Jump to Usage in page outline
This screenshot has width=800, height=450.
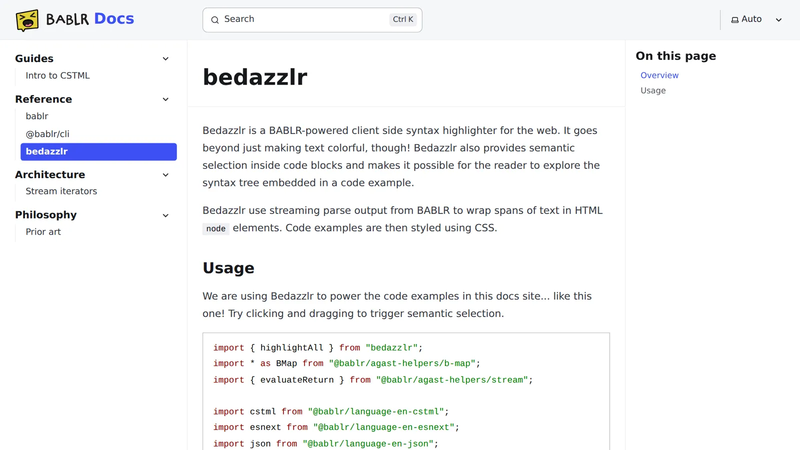click(x=653, y=90)
